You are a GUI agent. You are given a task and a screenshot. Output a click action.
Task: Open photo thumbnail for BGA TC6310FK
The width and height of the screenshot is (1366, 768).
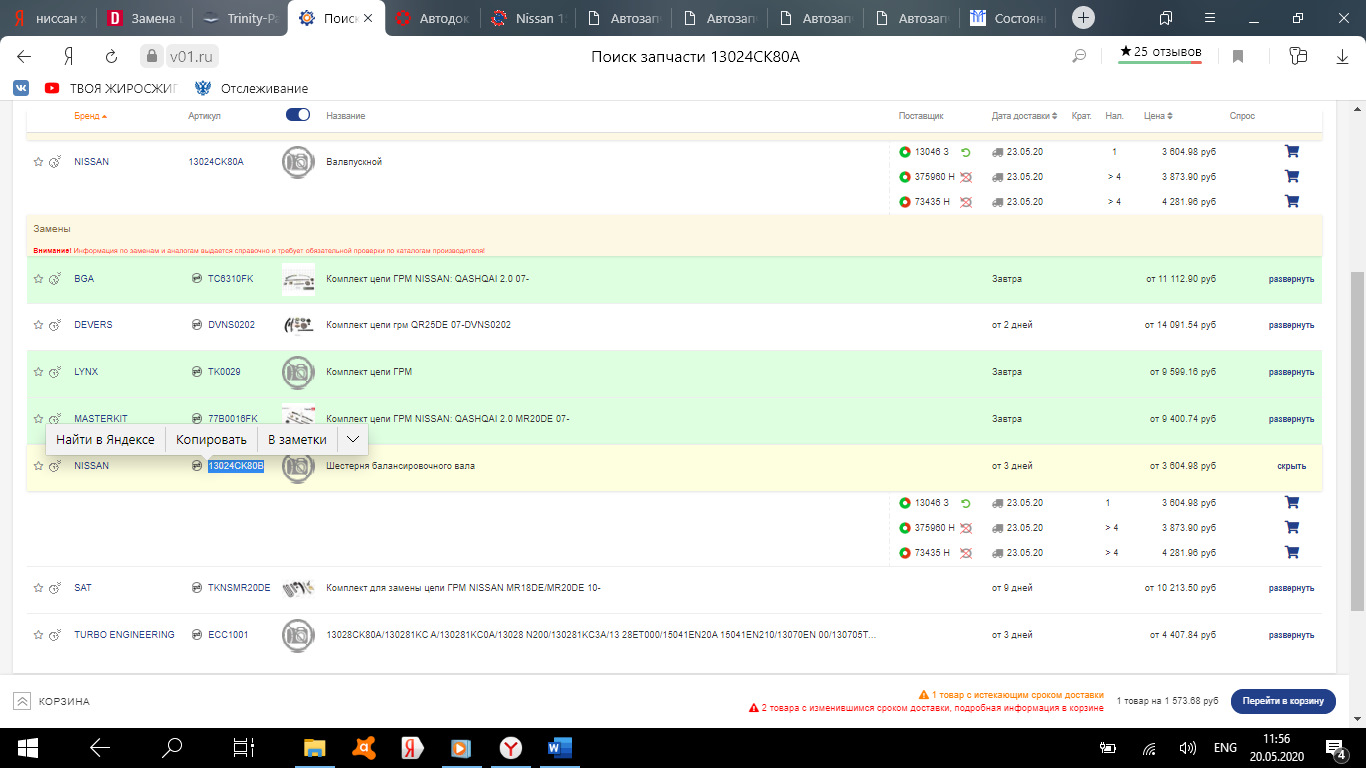coord(298,279)
